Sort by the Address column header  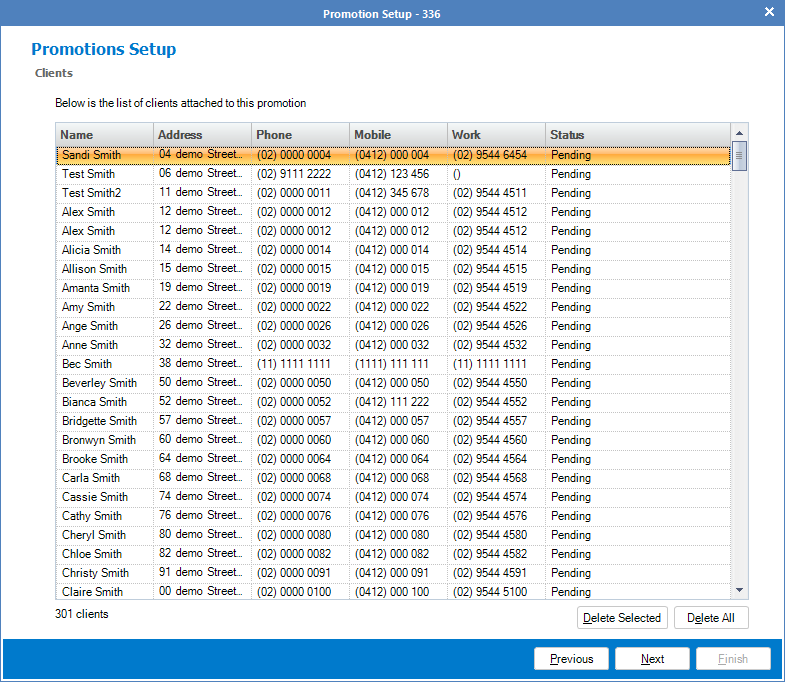(202, 135)
